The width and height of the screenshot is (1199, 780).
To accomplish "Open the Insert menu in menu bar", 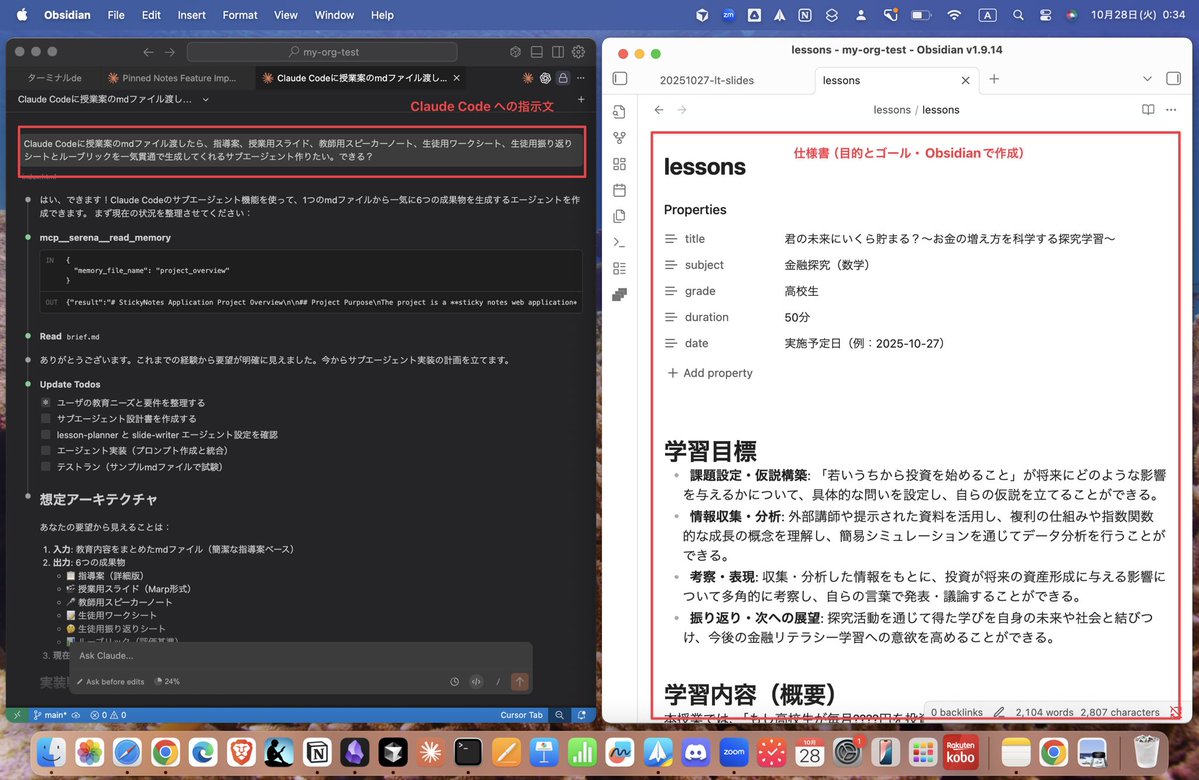I will point(191,15).
